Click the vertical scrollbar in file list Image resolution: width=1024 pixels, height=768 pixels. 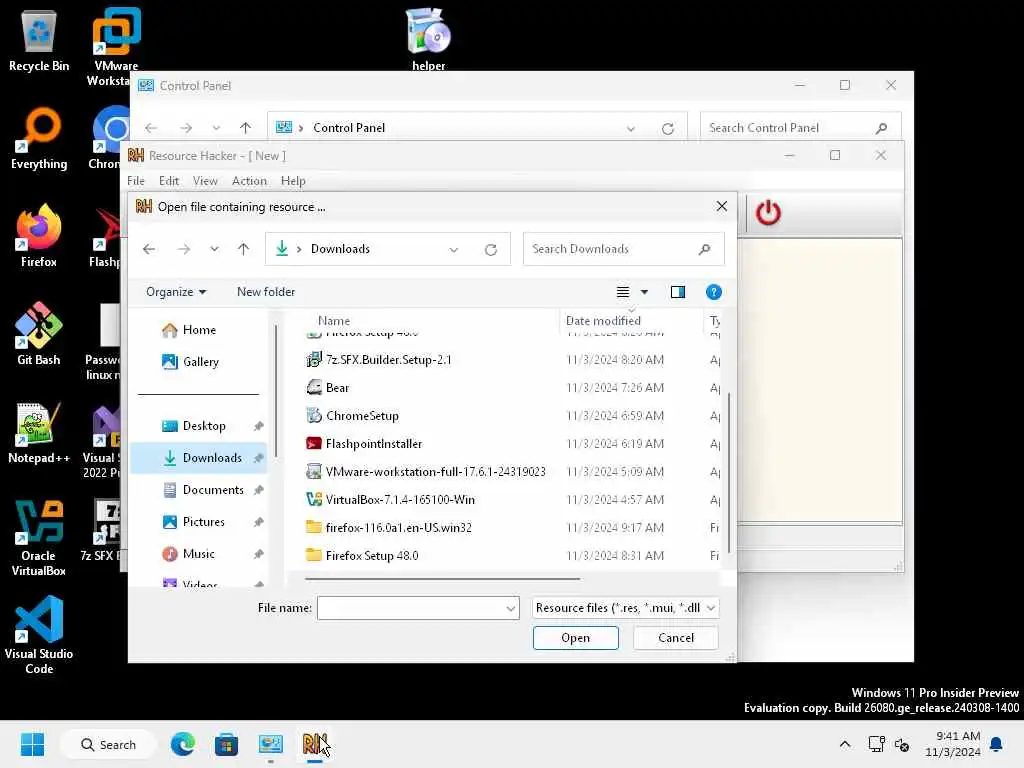729,472
